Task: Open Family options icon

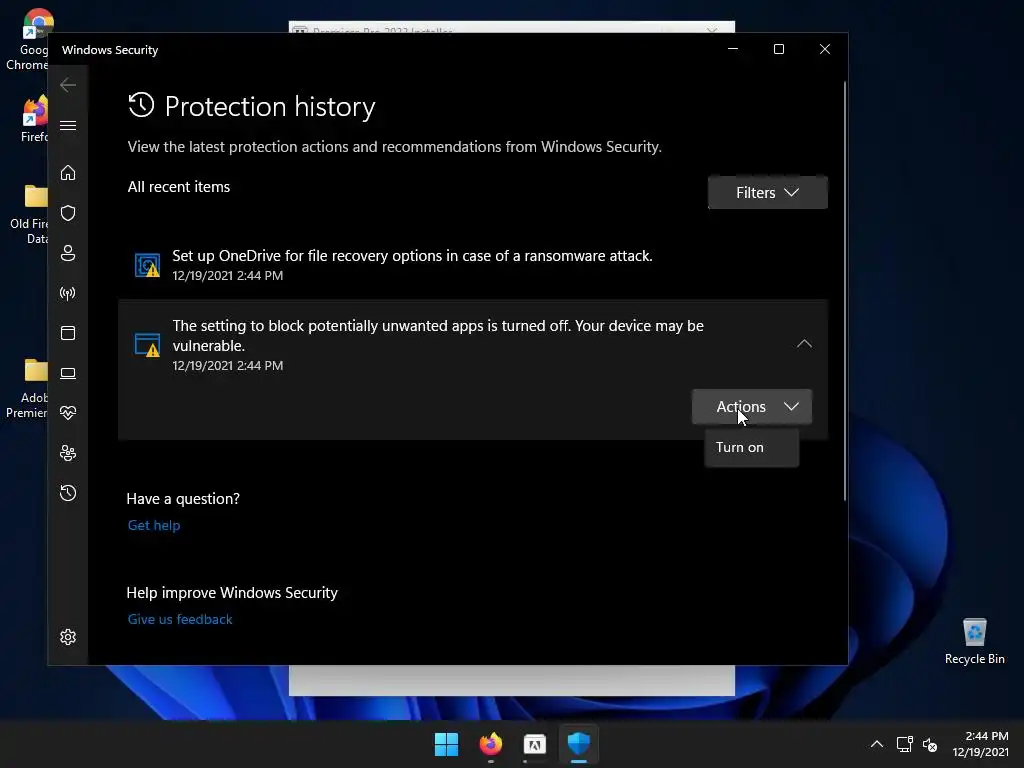Action: tap(68, 453)
